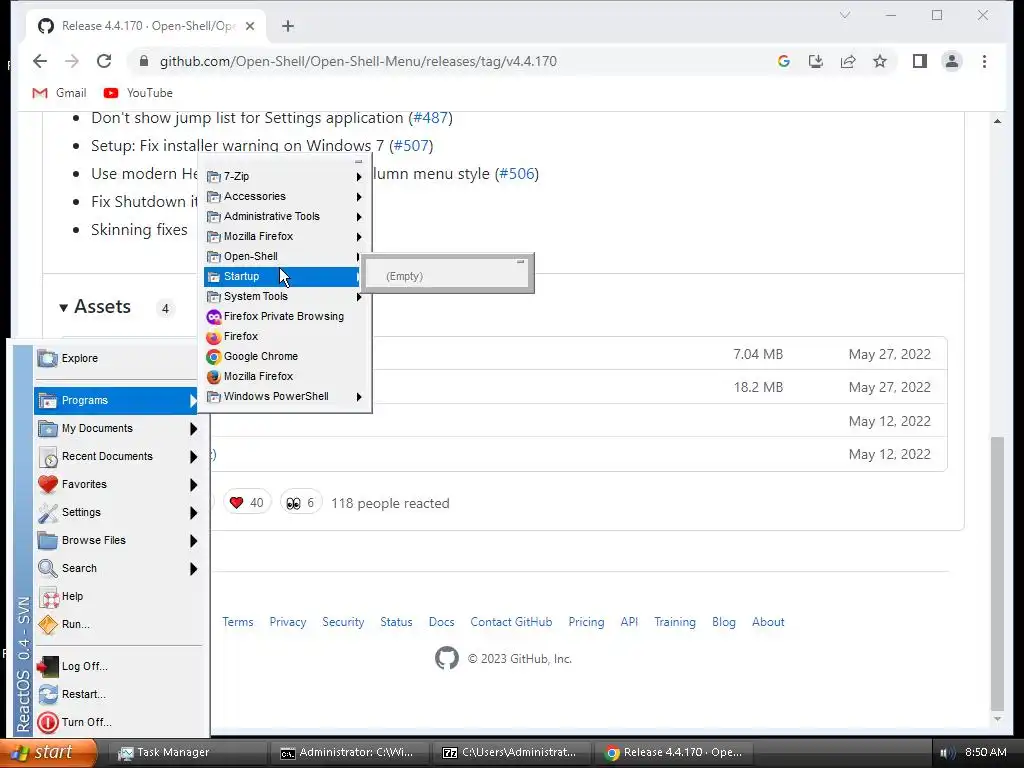
Task: Click the Firefox shortcut icon in Programs
Action: click(x=214, y=337)
